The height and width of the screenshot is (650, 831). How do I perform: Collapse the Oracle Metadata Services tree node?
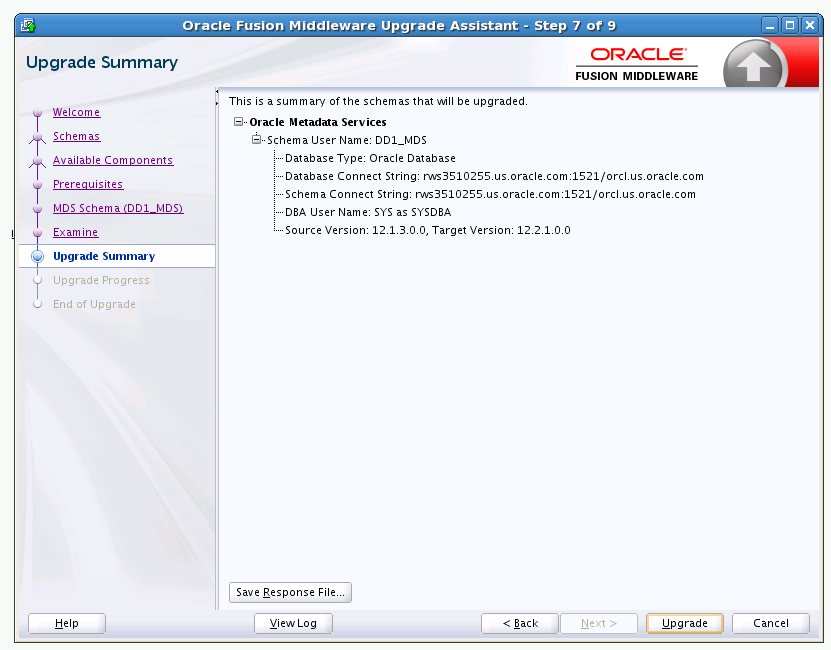click(238, 122)
